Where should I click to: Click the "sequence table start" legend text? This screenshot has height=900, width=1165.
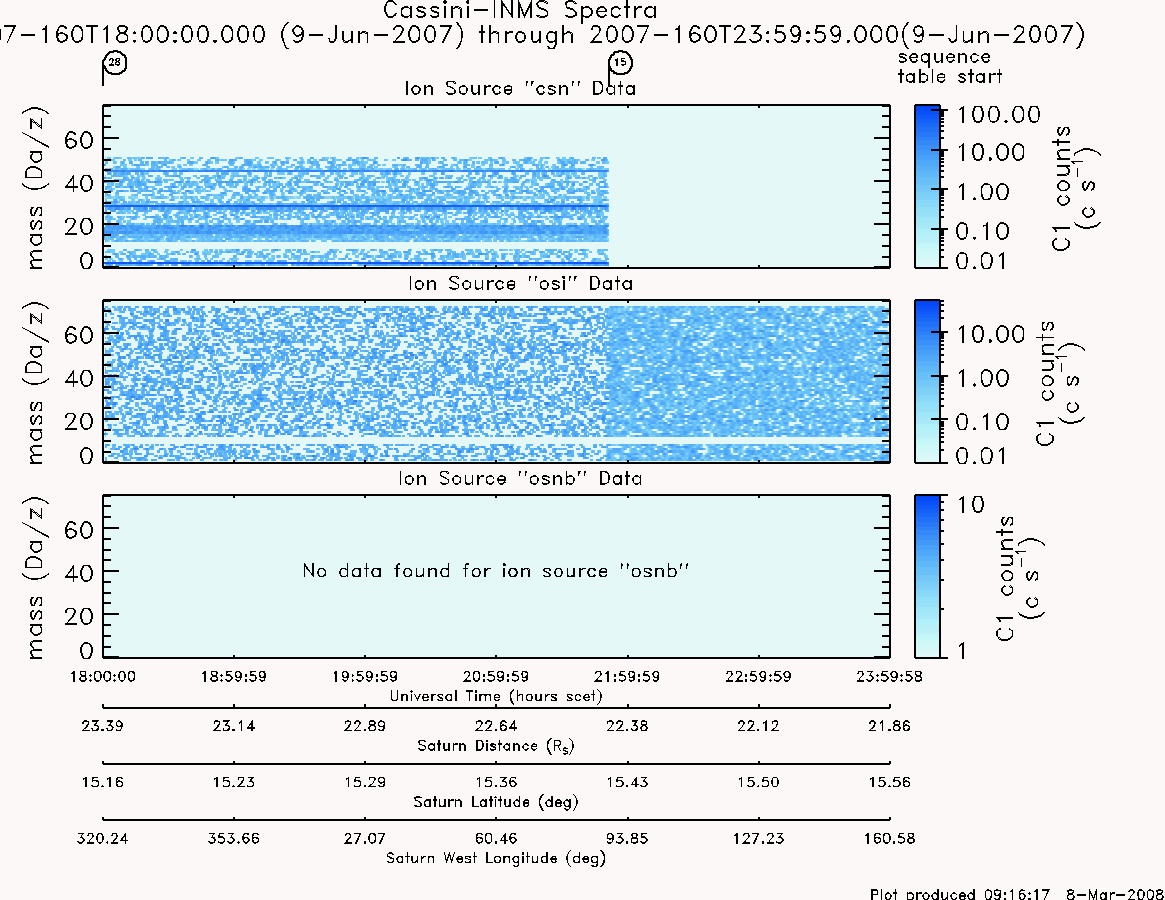pos(950,67)
